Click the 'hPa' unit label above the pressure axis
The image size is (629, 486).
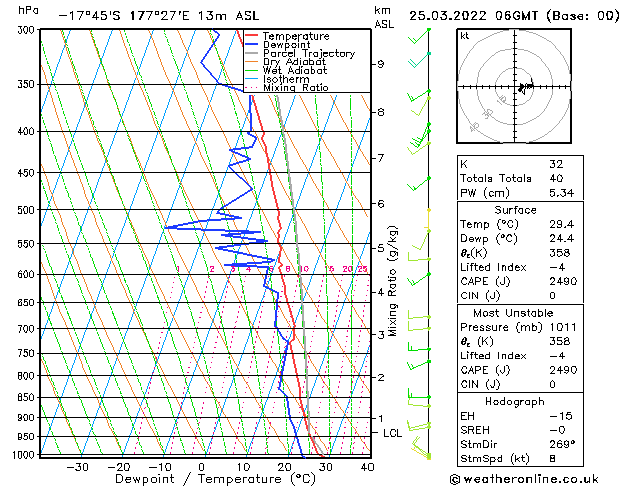[28, 10]
